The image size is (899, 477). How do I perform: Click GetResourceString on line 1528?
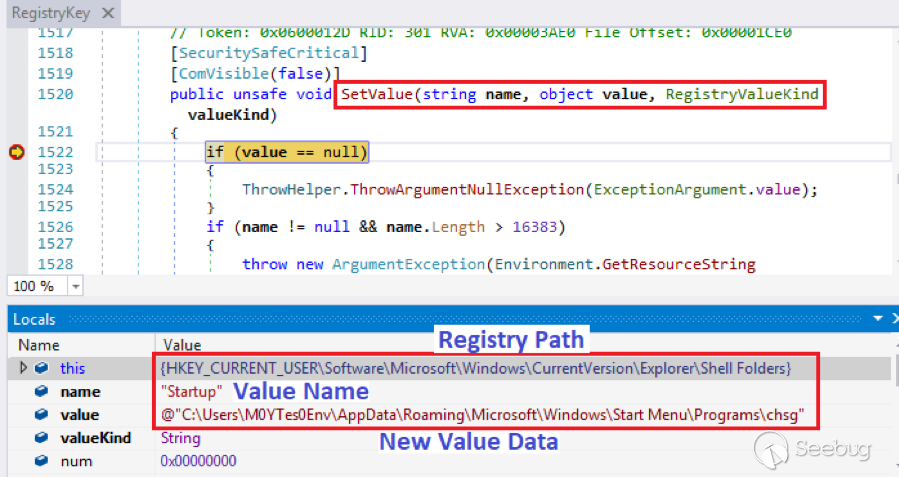click(679, 264)
